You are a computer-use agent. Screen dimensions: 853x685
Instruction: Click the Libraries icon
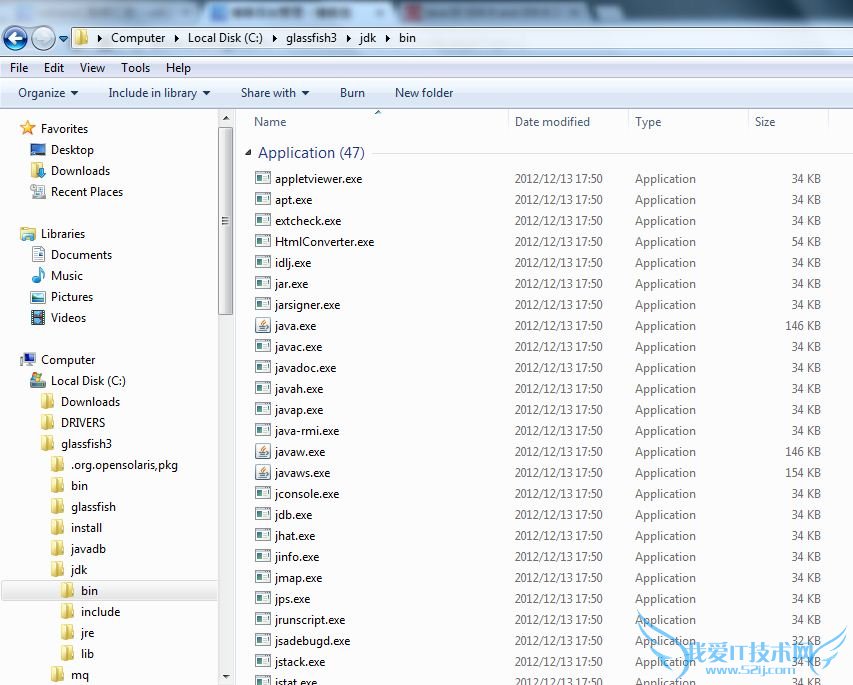27,234
